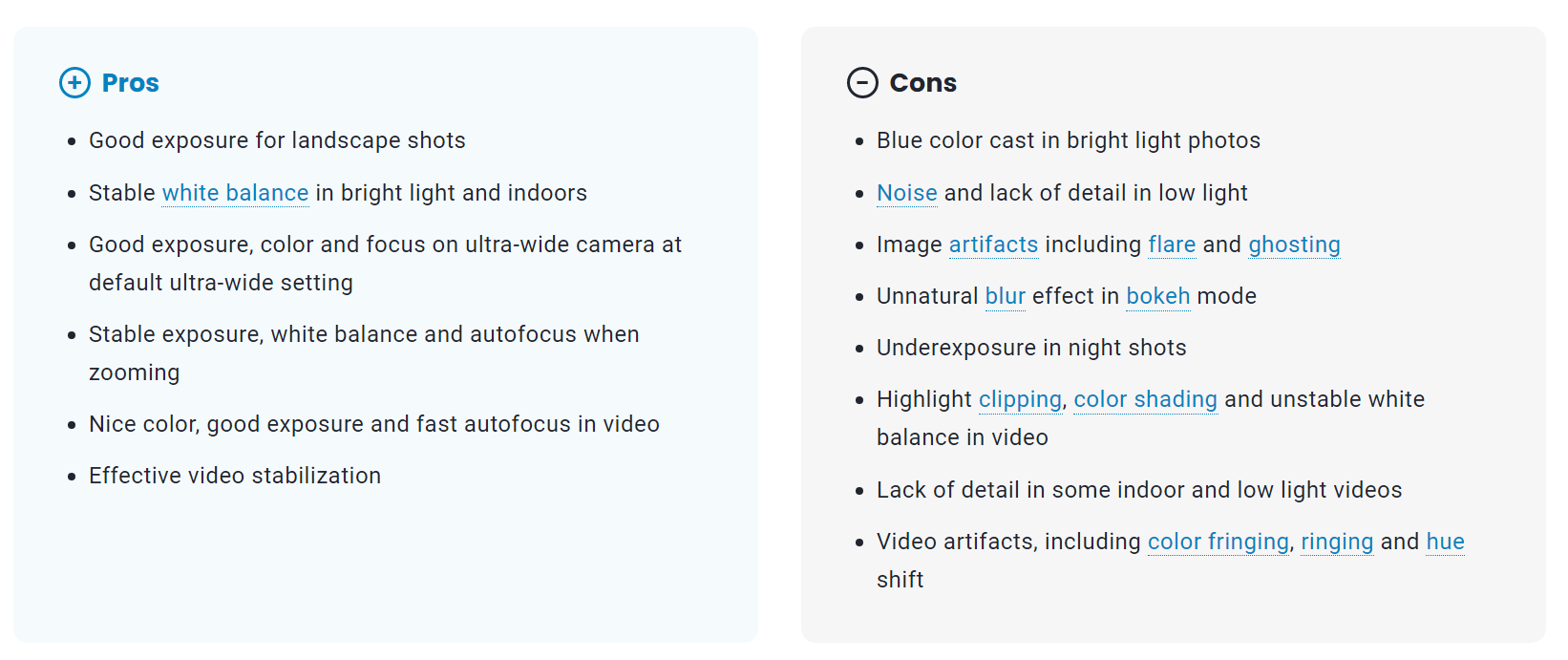This screenshot has height=660, width=1568.
Task: Click the plus circle icon beside Pros
Action: tap(74, 83)
